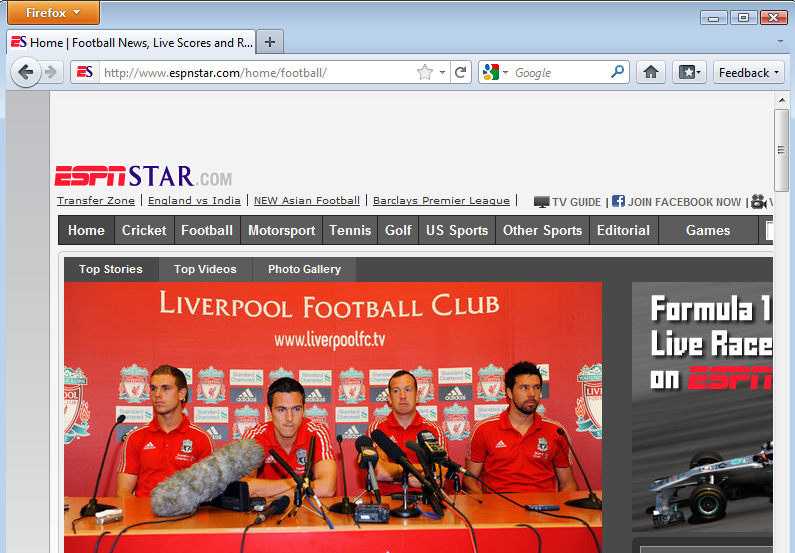The image size is (795, 553).
Task: Click the ESPNSTAR.com logo
Action: [143, 176]
